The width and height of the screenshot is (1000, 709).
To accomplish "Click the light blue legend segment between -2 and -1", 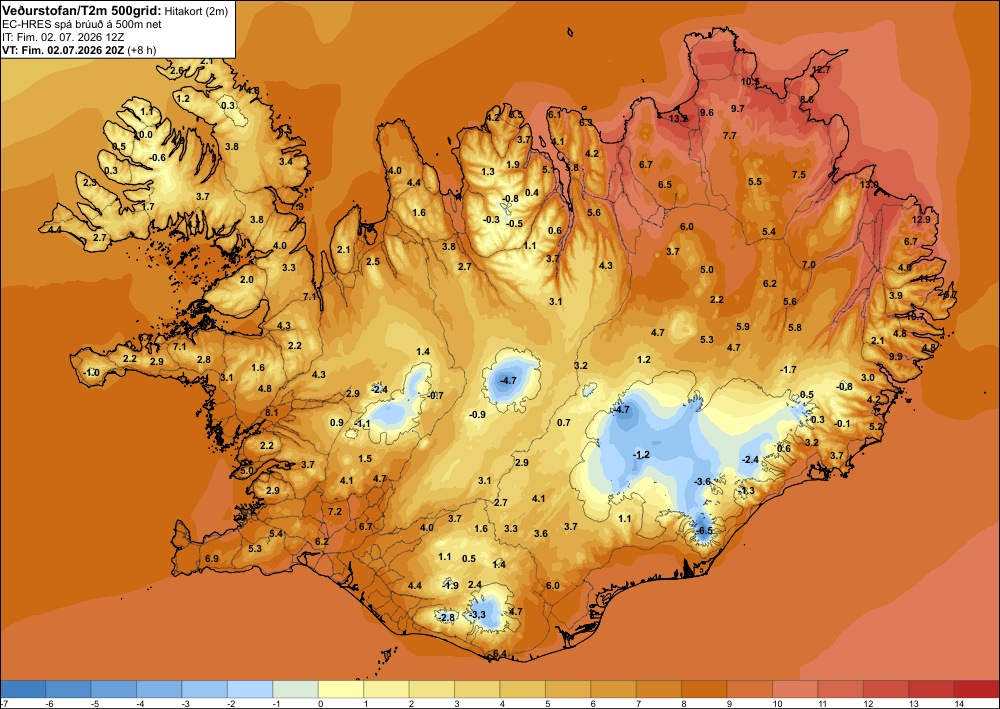I will pos(250,689).
